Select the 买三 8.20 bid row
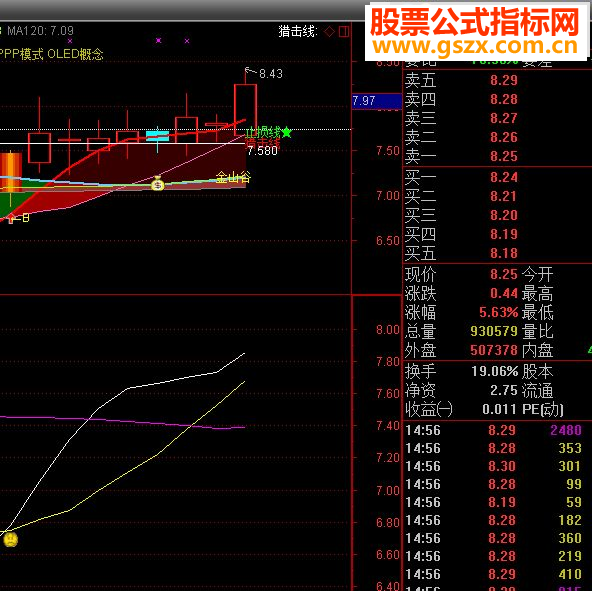The height and width of the screenshot is (591, 592). tap(498, 215)
